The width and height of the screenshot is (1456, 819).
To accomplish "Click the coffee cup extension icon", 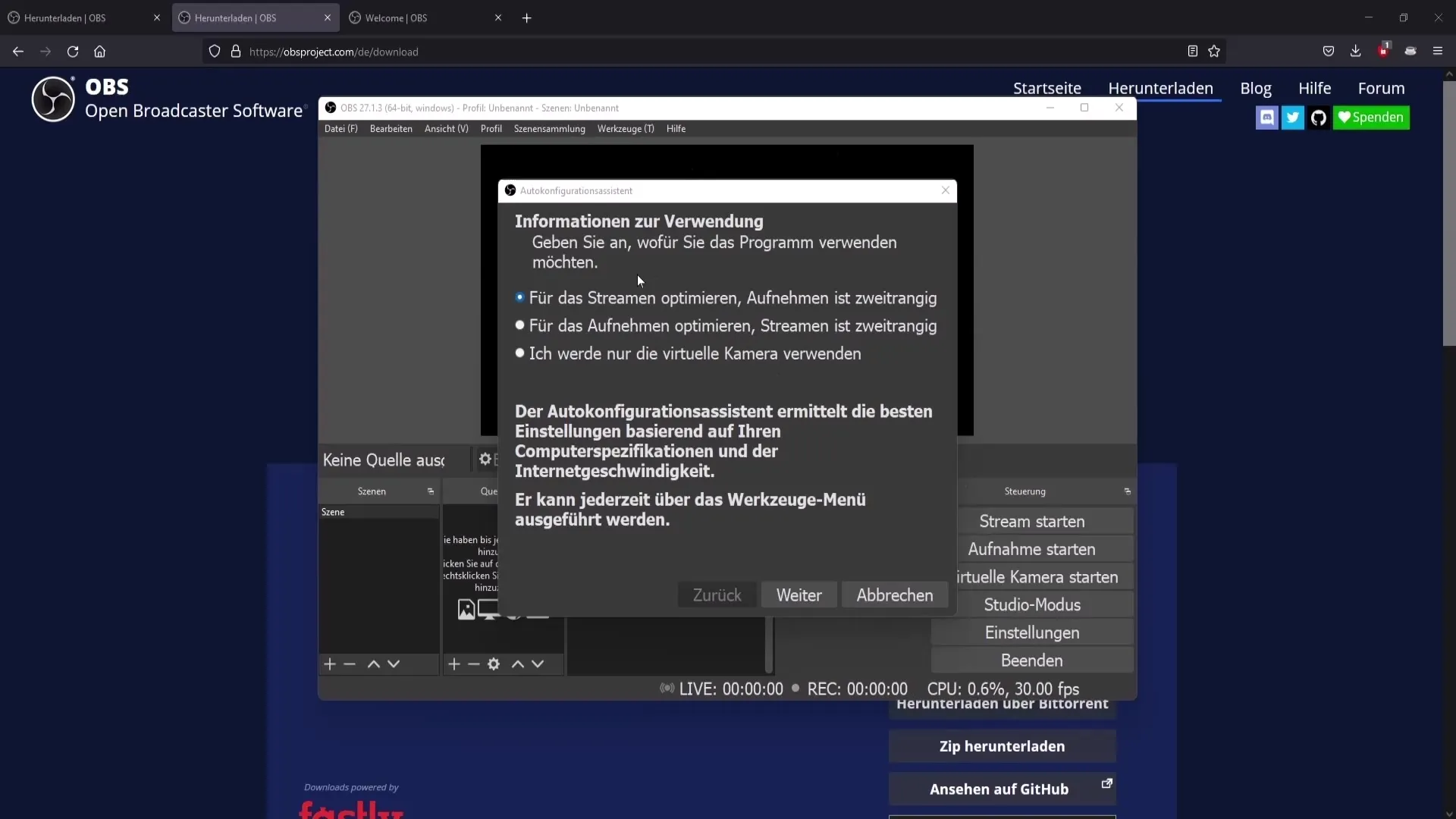I will click(1410, 52).
